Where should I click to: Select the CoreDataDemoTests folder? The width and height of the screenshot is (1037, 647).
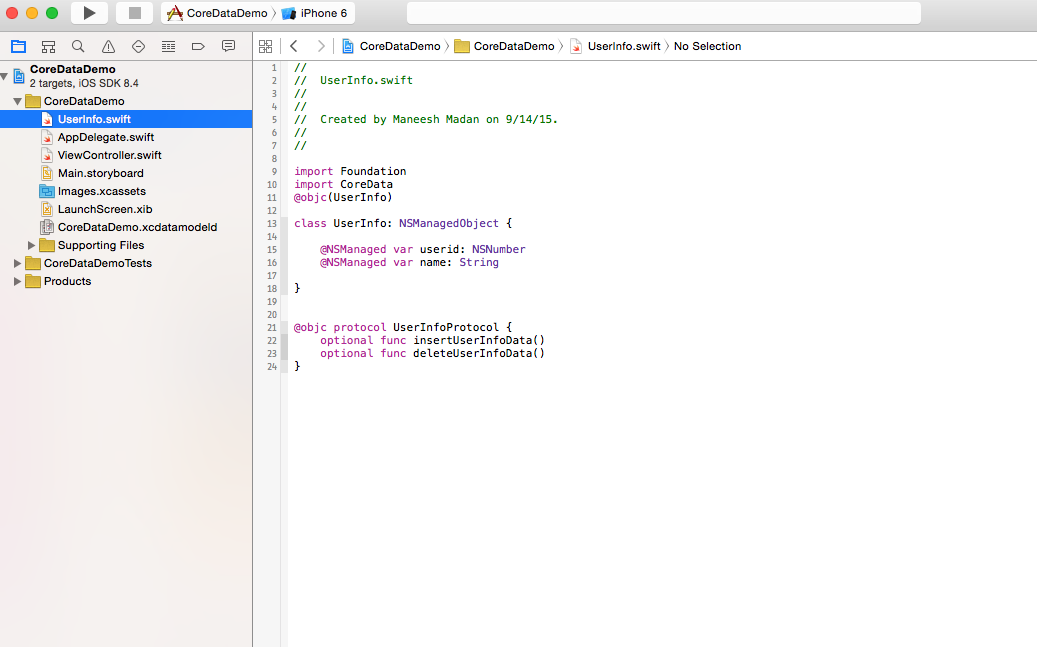click(97, 263)
